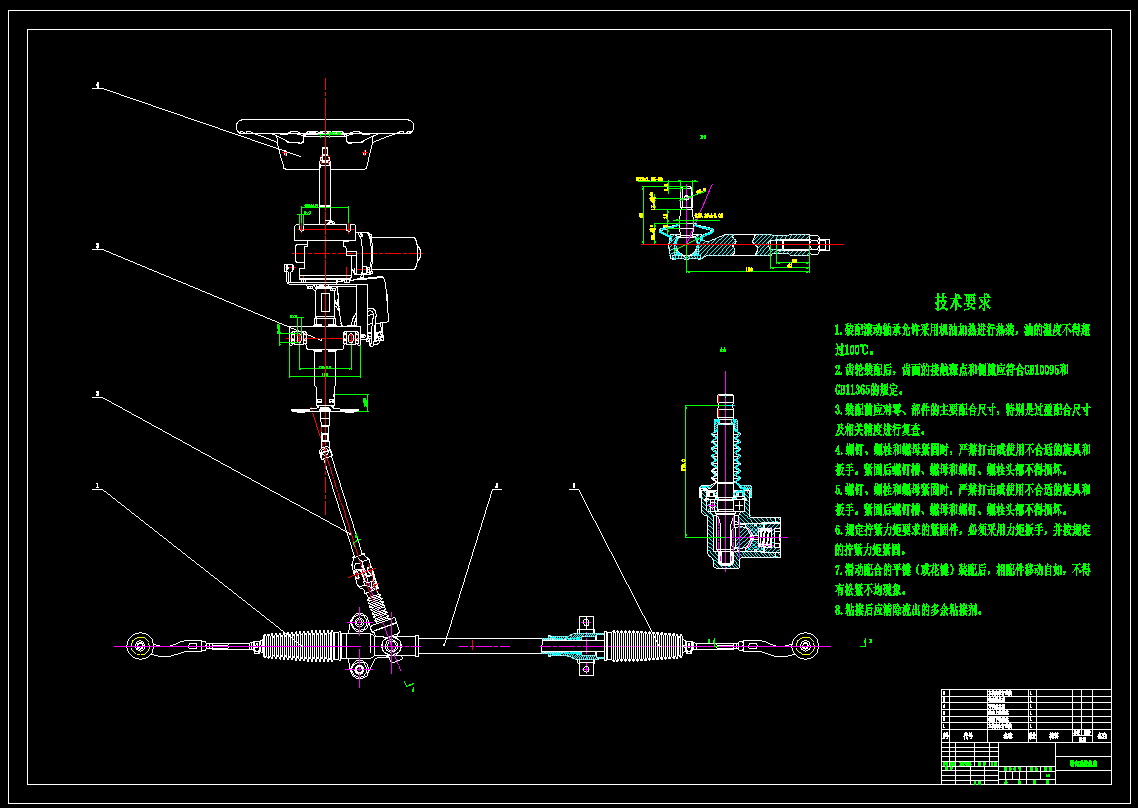Click requirement '8.粘接后应清除流出的多余粘接剂。'
The image size is (1138, 808).
point(909,610)
